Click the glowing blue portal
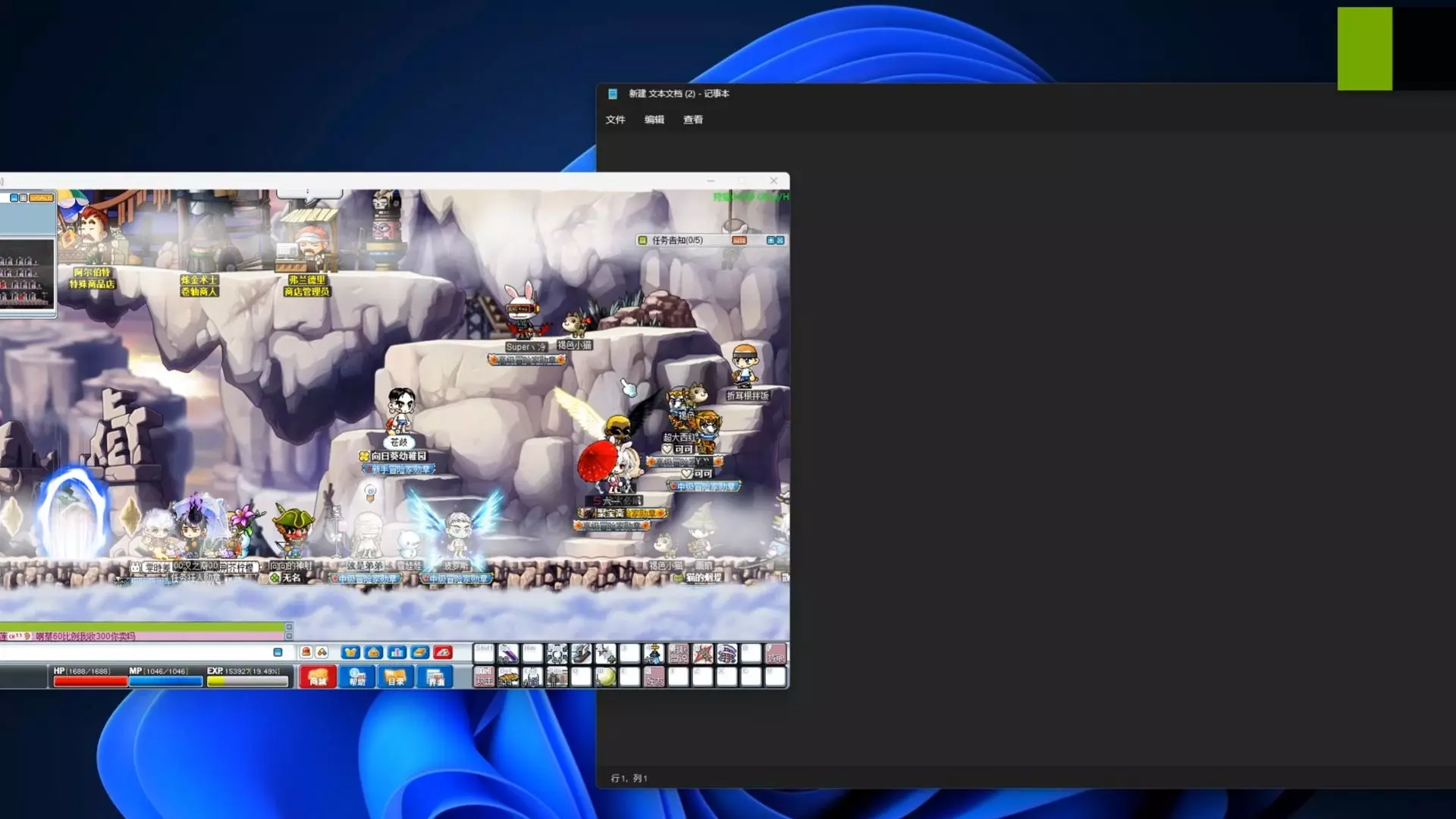This screenshot has width=1456, height=819. (x=72, y=512)
